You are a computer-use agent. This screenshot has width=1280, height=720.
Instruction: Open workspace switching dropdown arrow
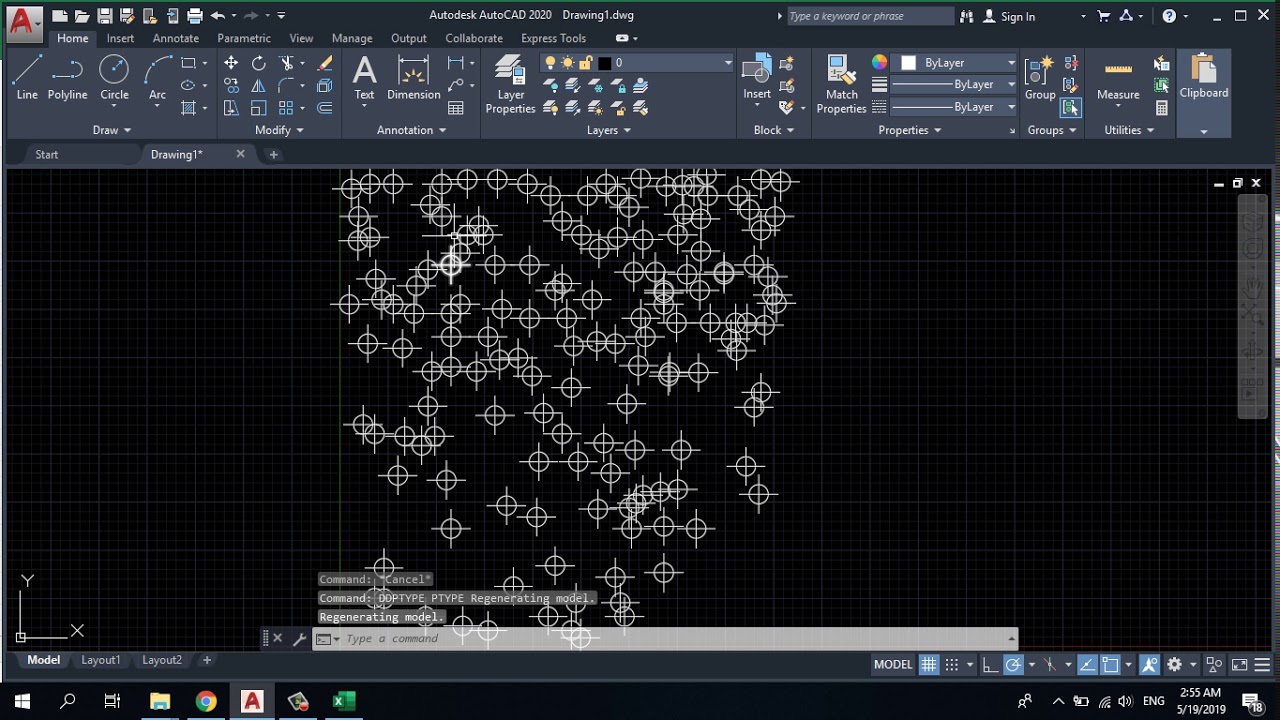(x=1192, y=665)
